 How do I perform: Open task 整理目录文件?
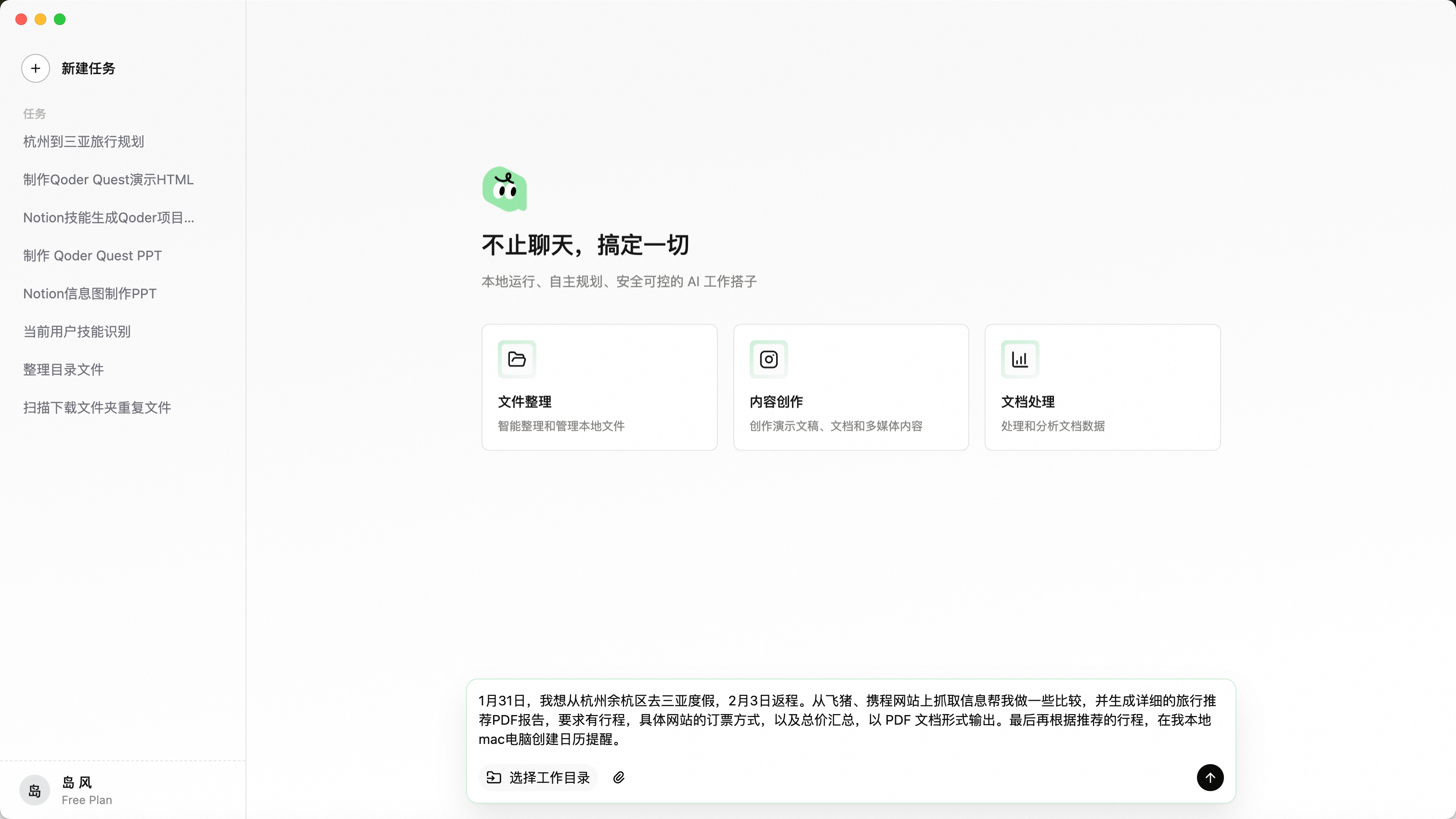[63, 370]
